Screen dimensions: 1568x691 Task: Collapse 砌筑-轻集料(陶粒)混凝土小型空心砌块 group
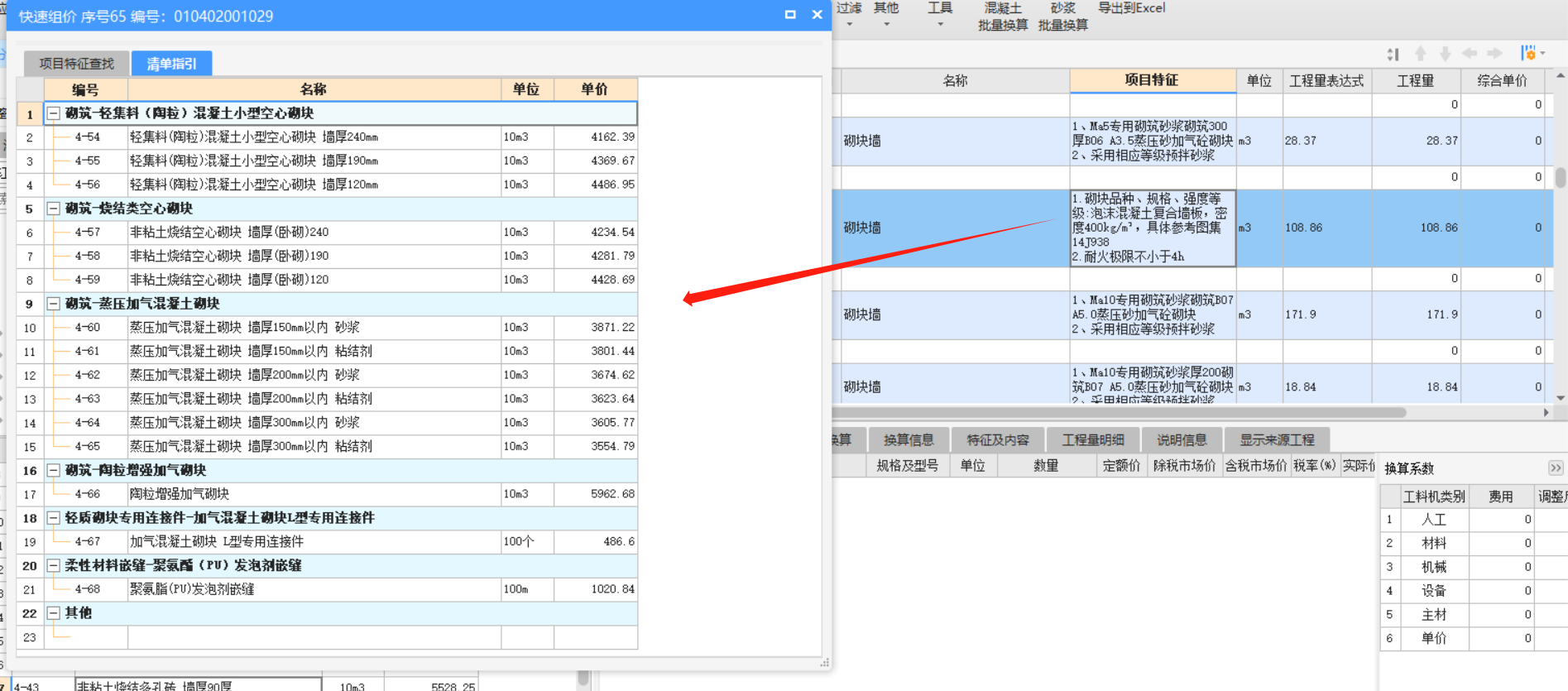click(53, 113)
